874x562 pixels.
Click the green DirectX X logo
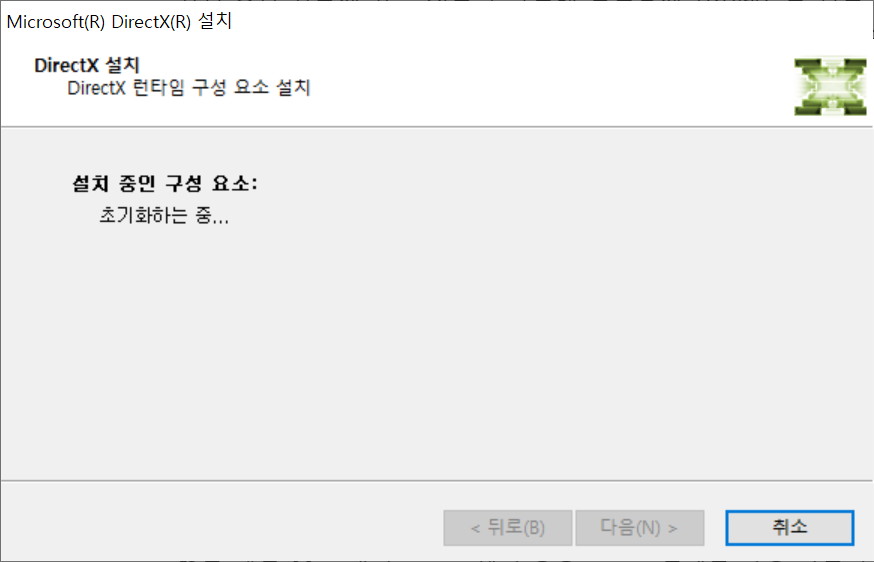[x=830, y=86]
